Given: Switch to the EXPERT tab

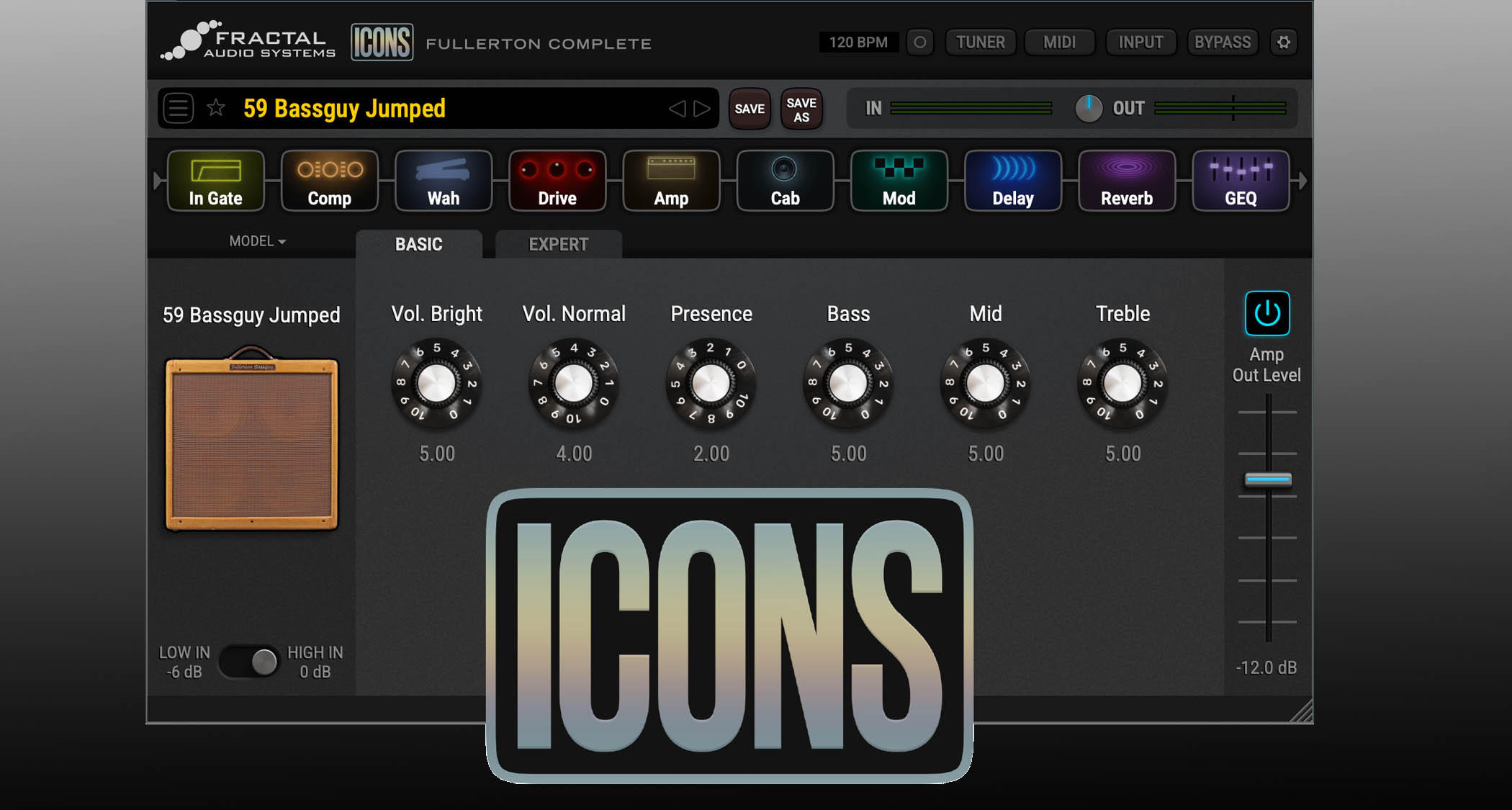Looking at the screenshot, I should click(x=558, y=244).
